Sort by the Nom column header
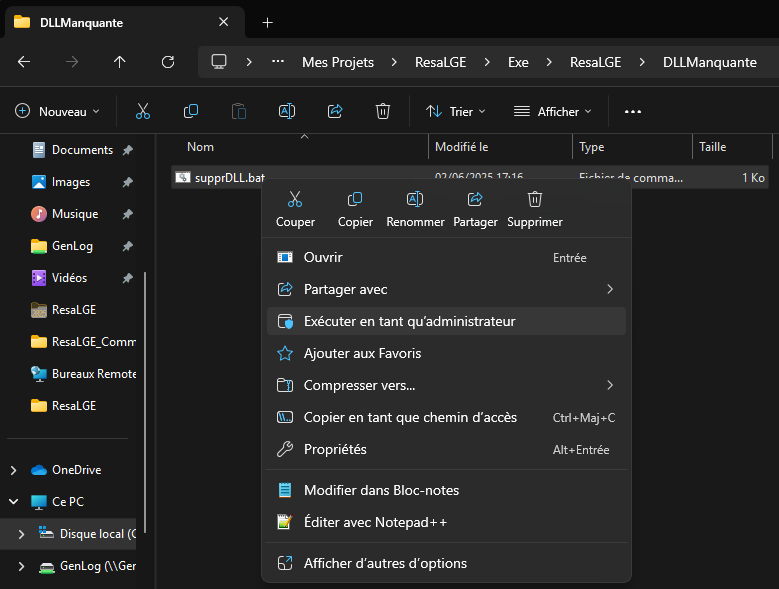 point(200,147)
